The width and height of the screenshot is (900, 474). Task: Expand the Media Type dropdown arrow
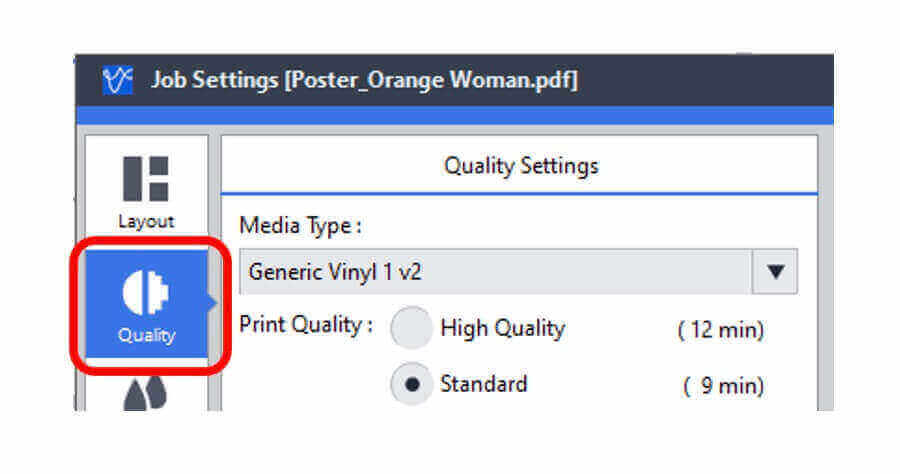(x=775, y=271)
